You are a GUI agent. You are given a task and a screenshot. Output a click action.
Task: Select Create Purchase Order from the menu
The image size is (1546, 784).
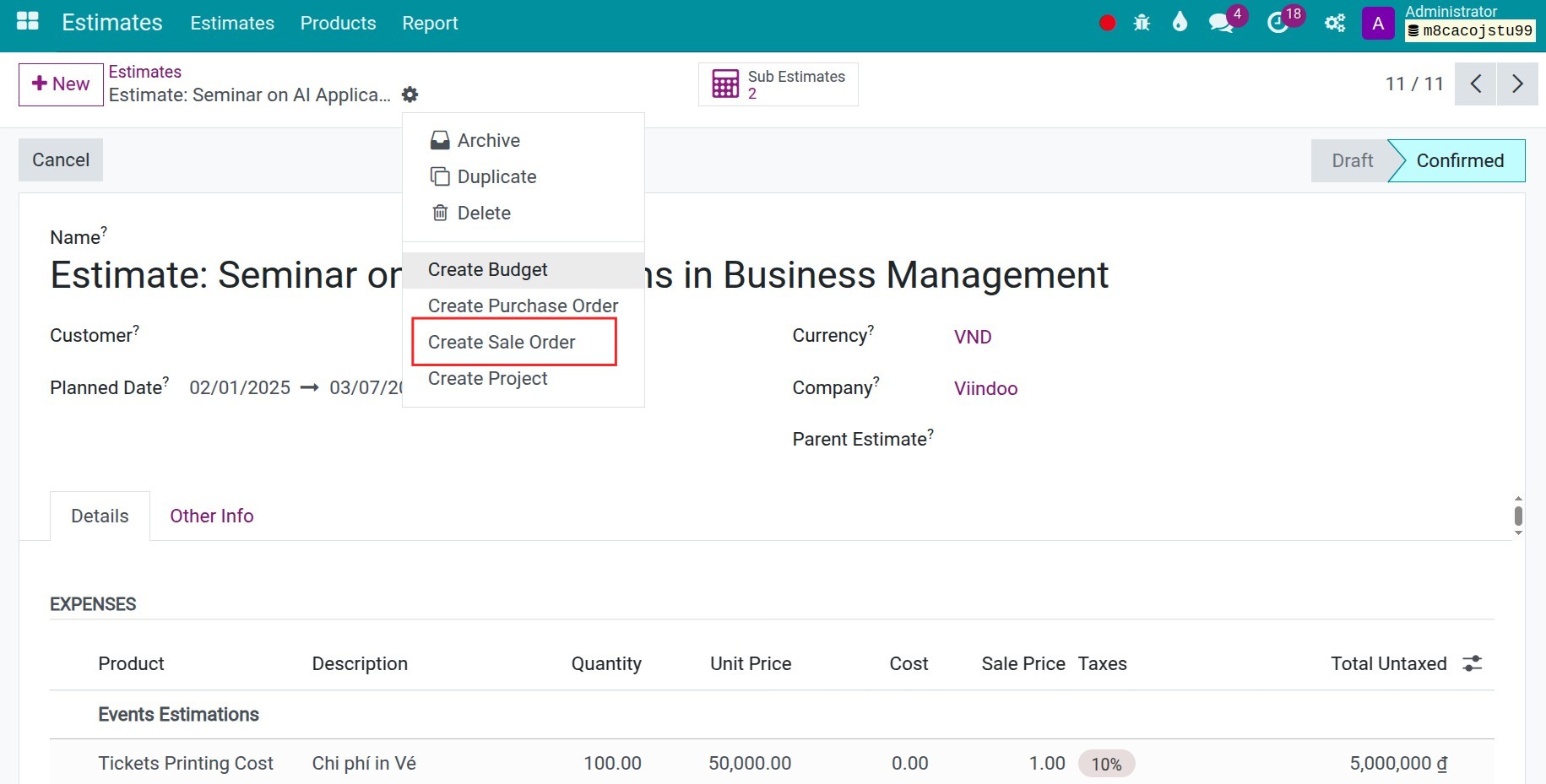pyautogui.click(x=523, y=305)
